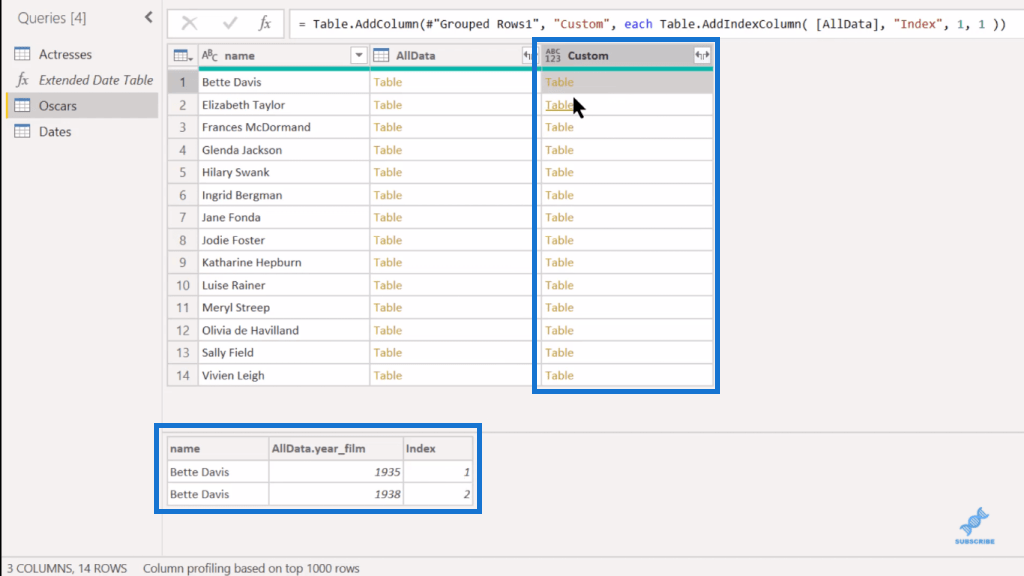Confirm the formula with the checkmark icon
This screenshot has height=576, width=1024.
pos(229,24)
